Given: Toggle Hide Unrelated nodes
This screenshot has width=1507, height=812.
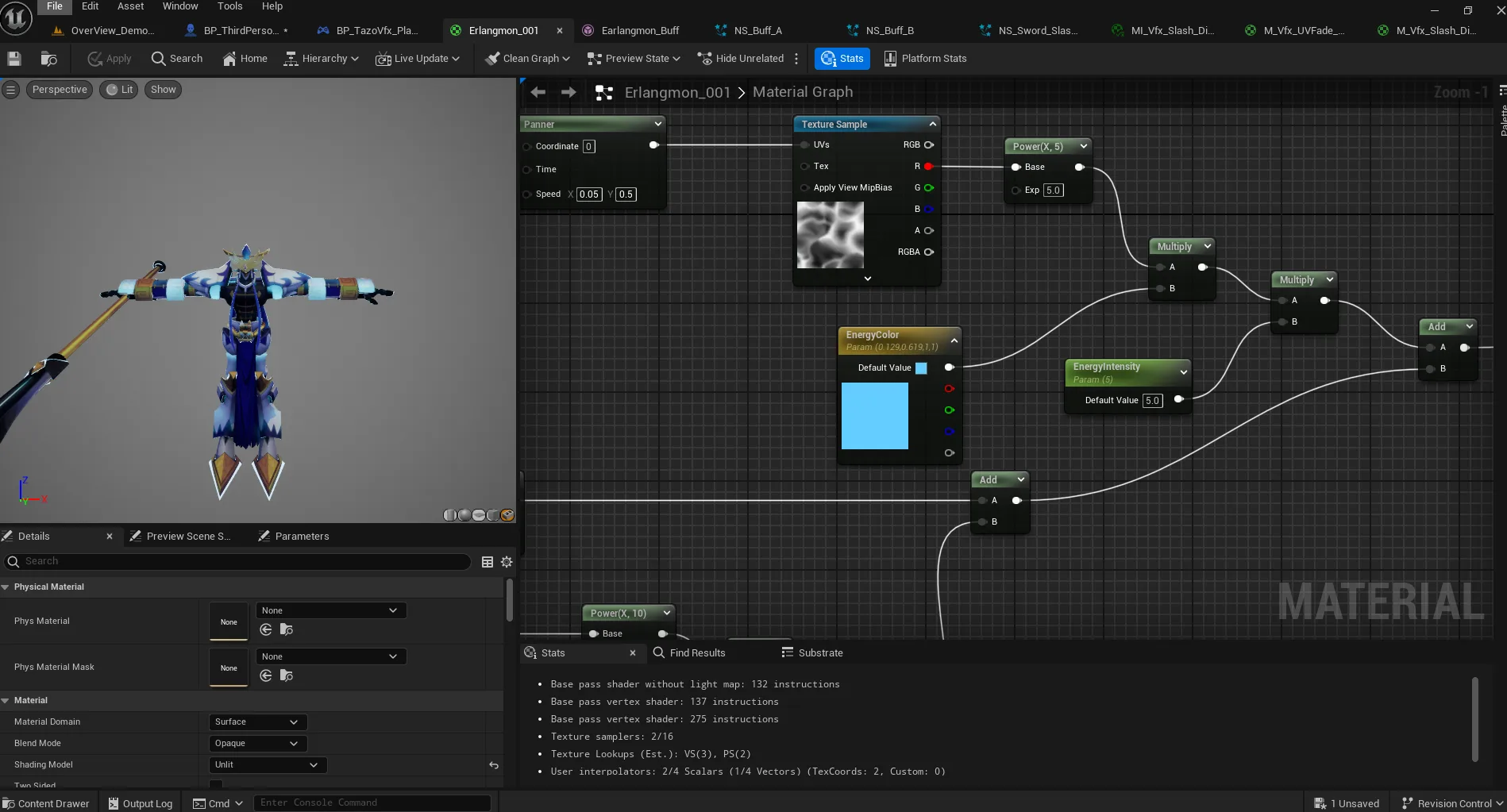Looking at the screenshot, I should pos(740,59).
